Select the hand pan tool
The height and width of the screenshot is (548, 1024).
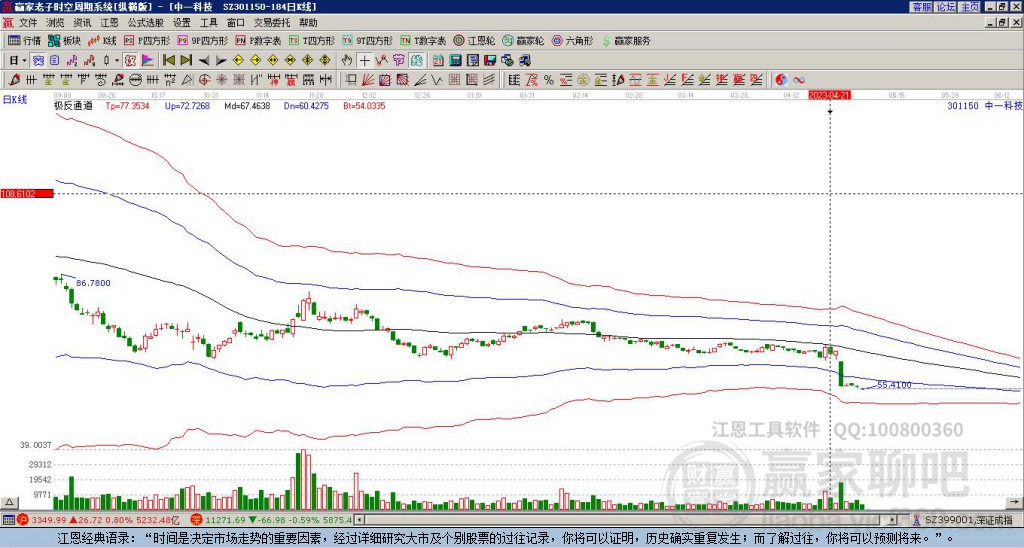point(347,60)
